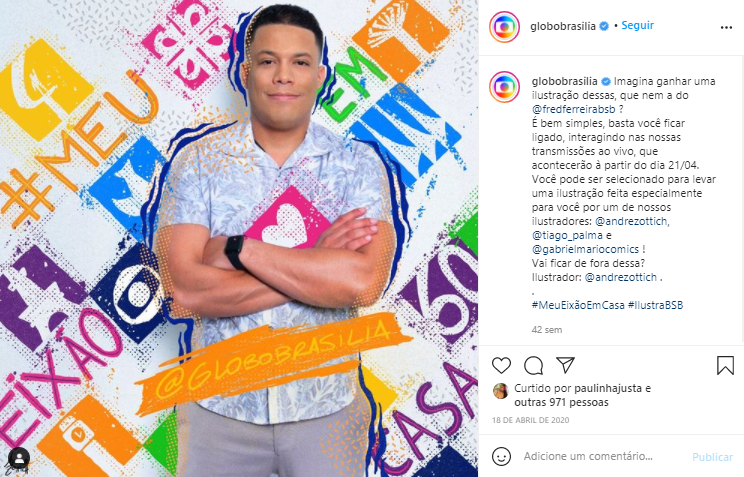Click globobrasilia avatar beside the caption
The height and width of the screenshot is (477, 744).
tap(504, 87)
